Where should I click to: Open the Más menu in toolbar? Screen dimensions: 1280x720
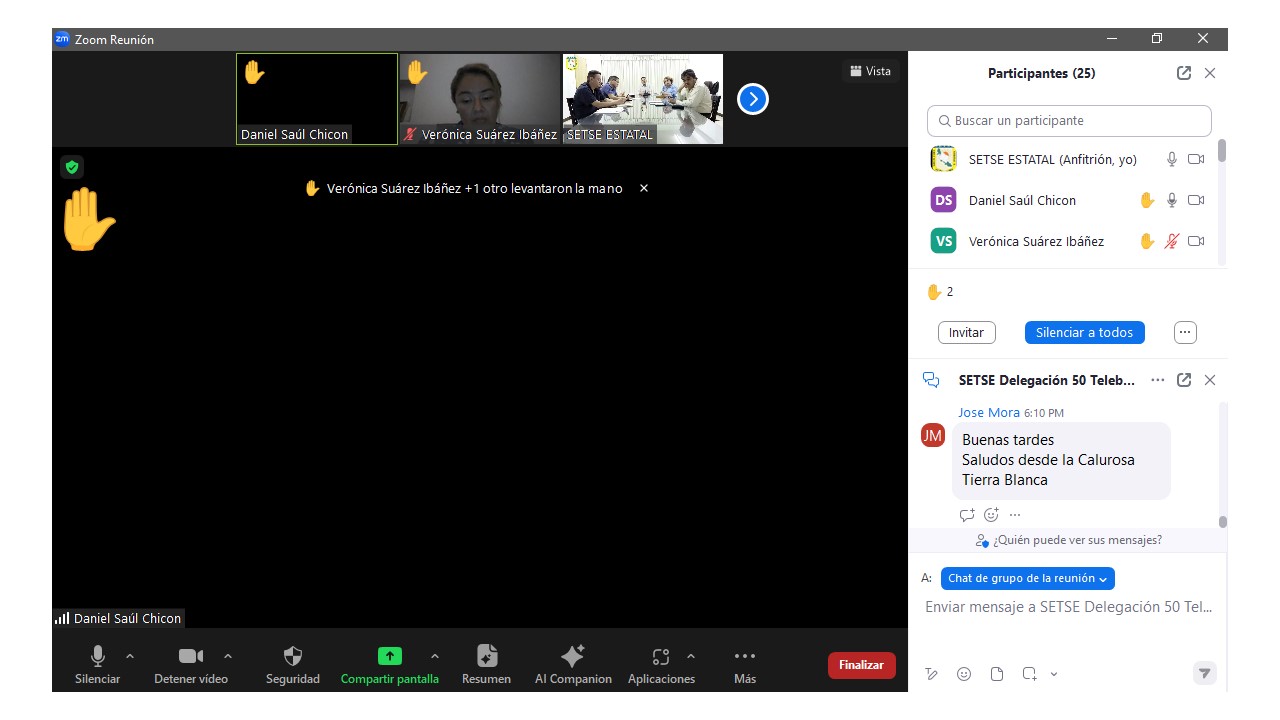tap(744, 657)
